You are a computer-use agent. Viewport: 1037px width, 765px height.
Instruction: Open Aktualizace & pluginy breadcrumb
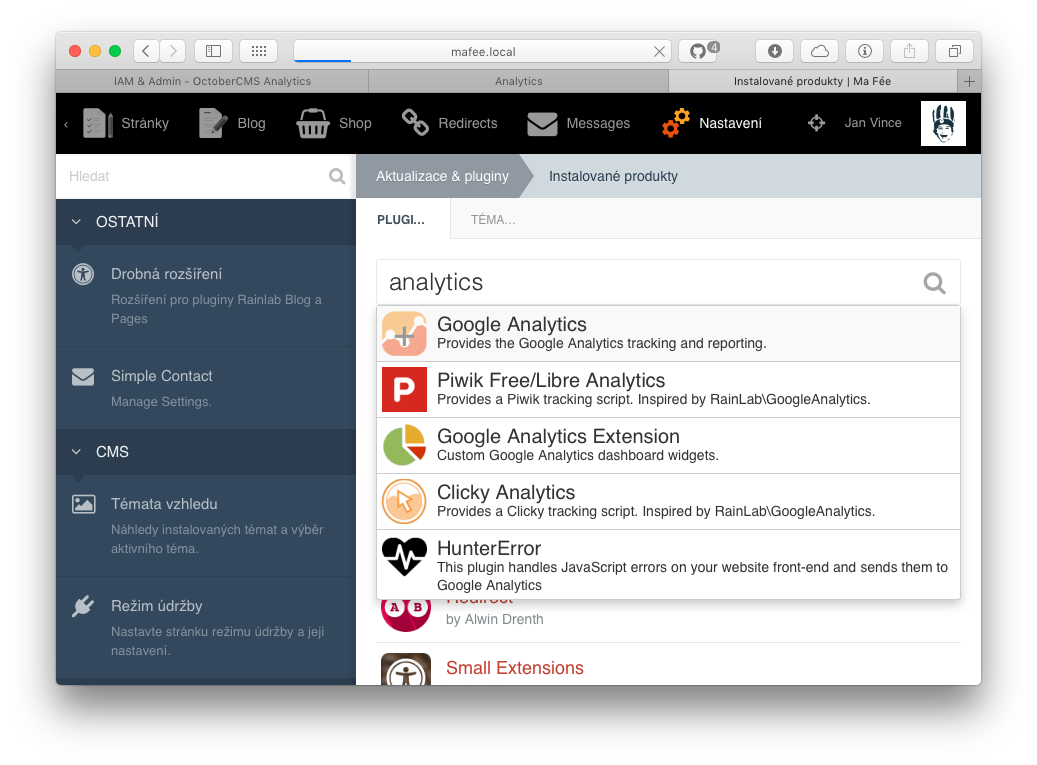(x=442, y=176)
